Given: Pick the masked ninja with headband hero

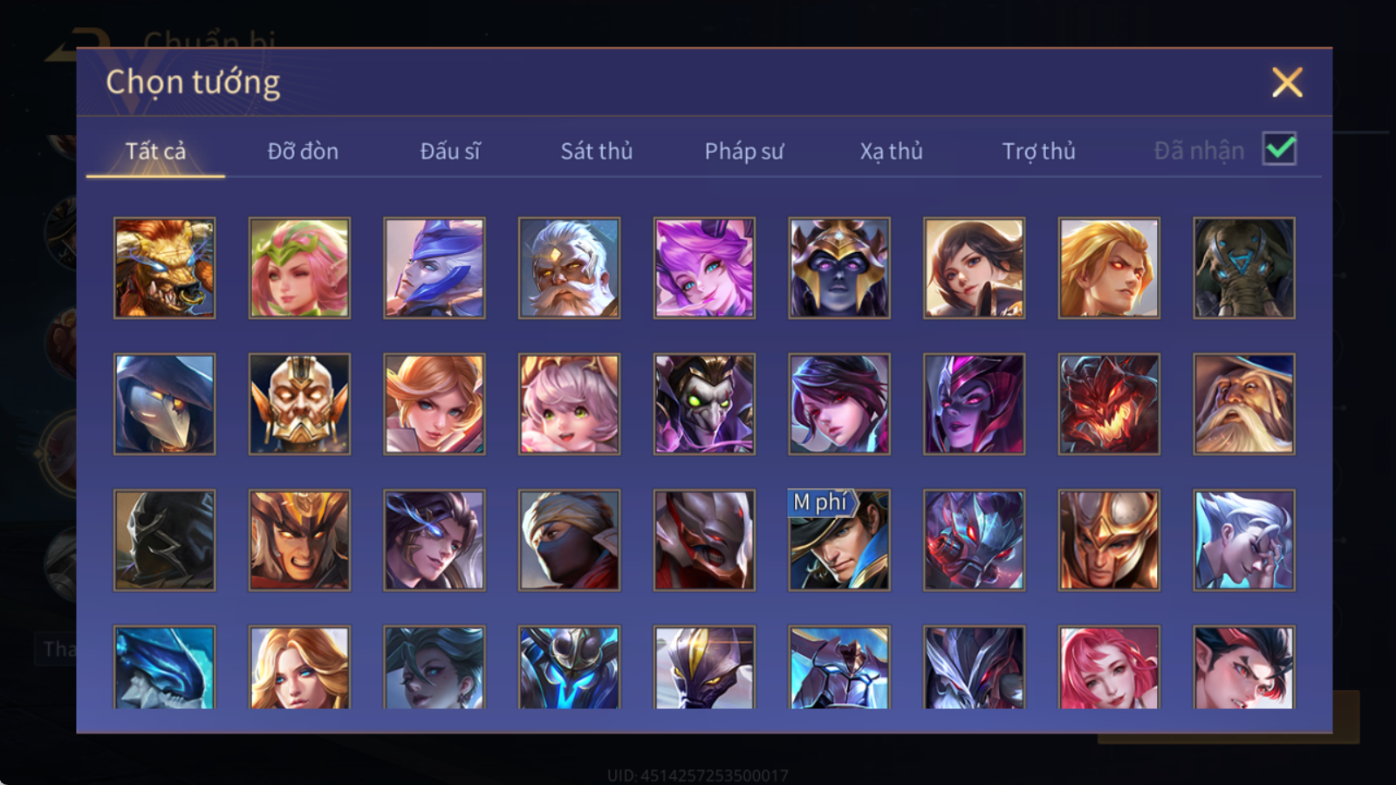Looking at the screenshot, I should (569, 540).
